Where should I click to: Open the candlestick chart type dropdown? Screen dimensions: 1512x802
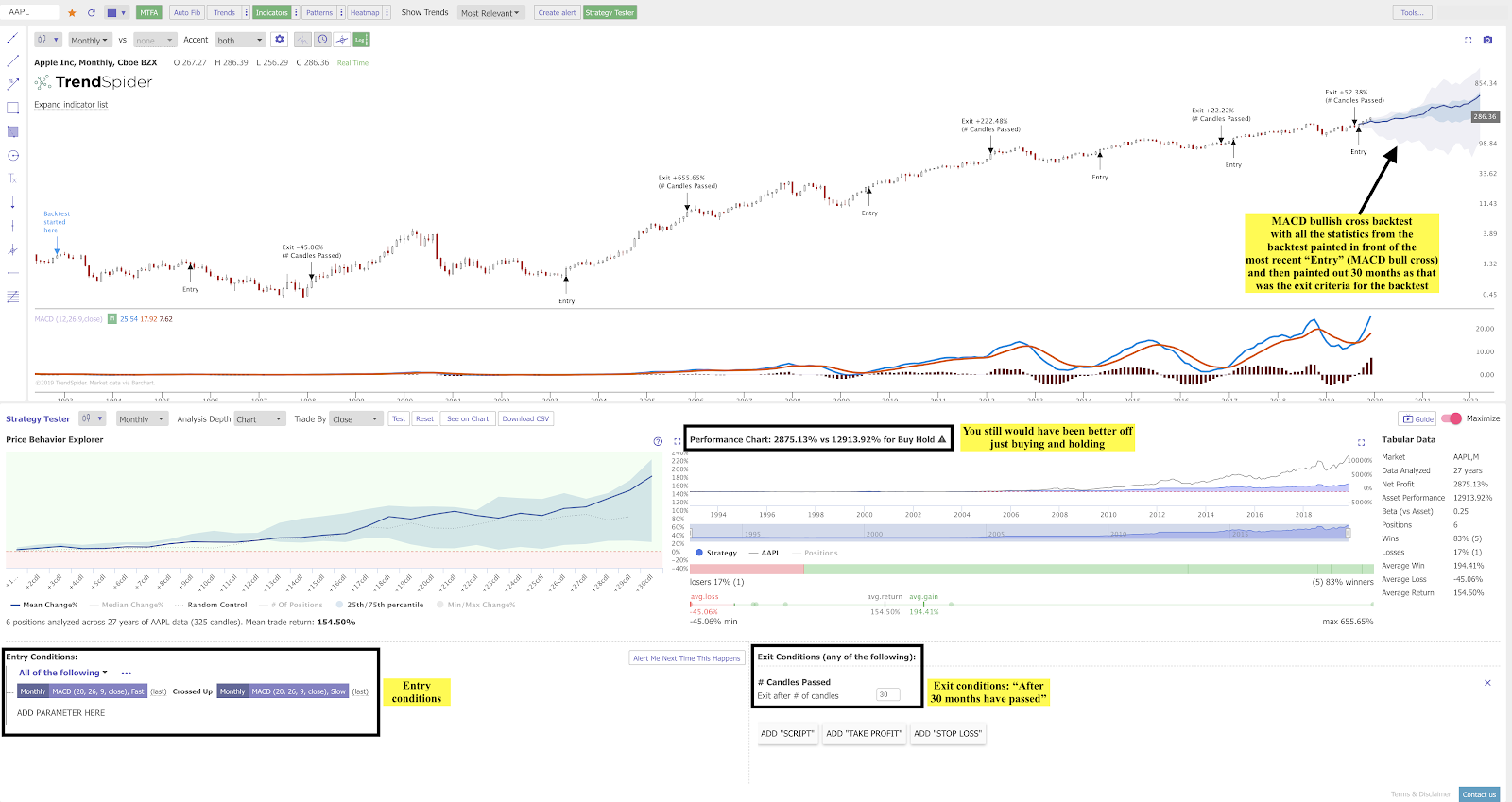click(x=47, y=40)
